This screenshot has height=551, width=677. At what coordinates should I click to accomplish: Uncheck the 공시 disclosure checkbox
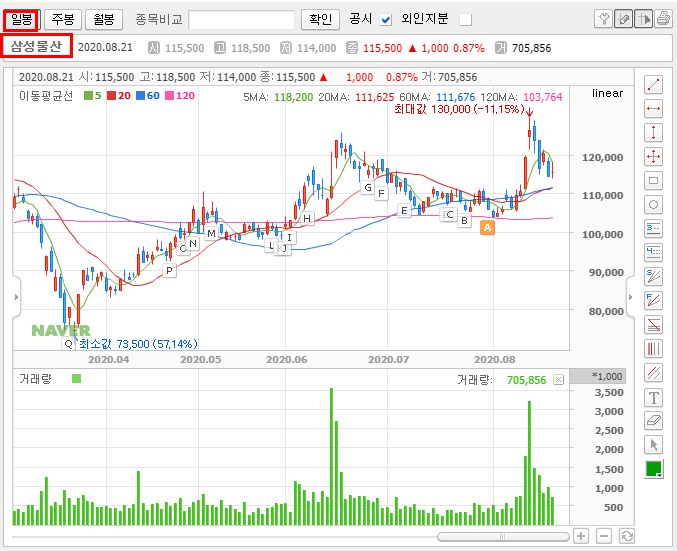tap(386, 20)
